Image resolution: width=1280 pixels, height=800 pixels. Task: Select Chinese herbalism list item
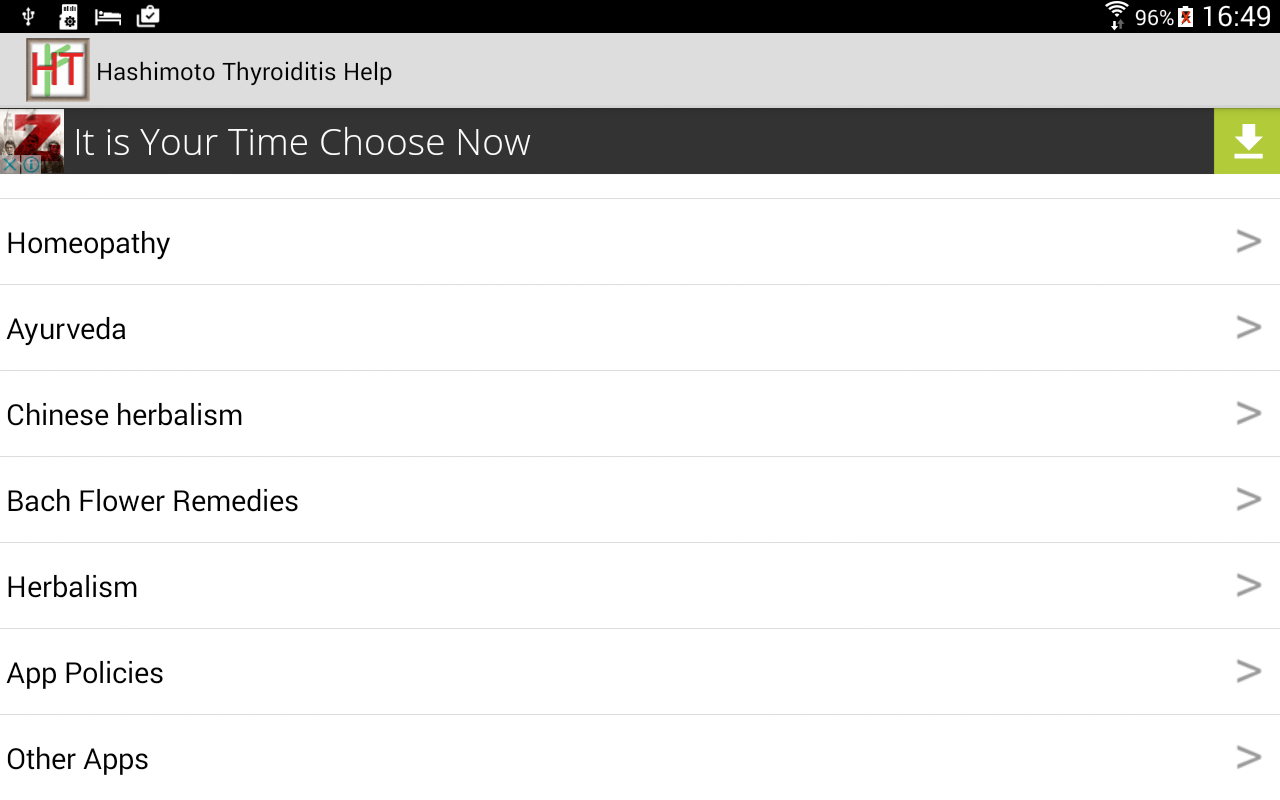[124, 415]
